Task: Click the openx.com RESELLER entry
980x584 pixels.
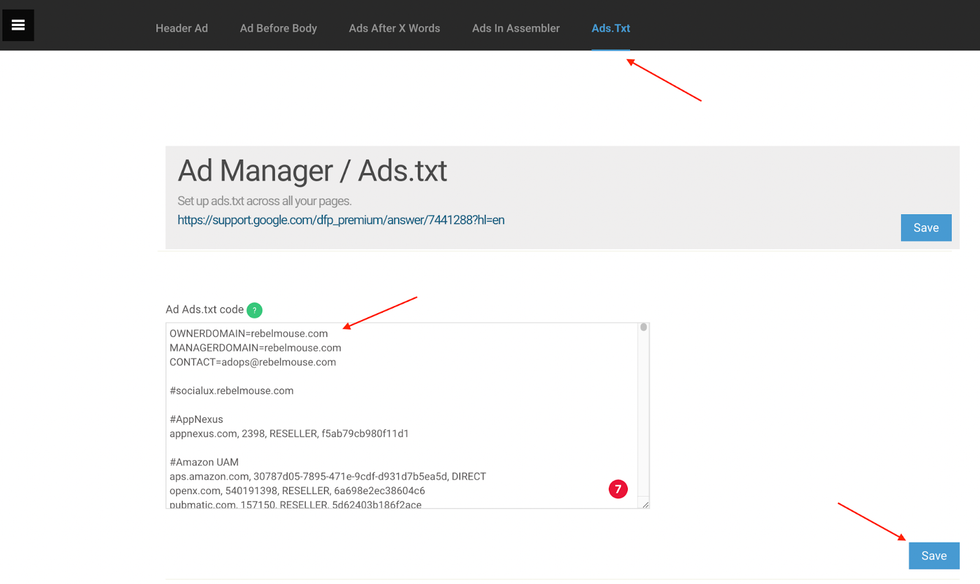Action: pyautogui.click(x=297, y=491)
